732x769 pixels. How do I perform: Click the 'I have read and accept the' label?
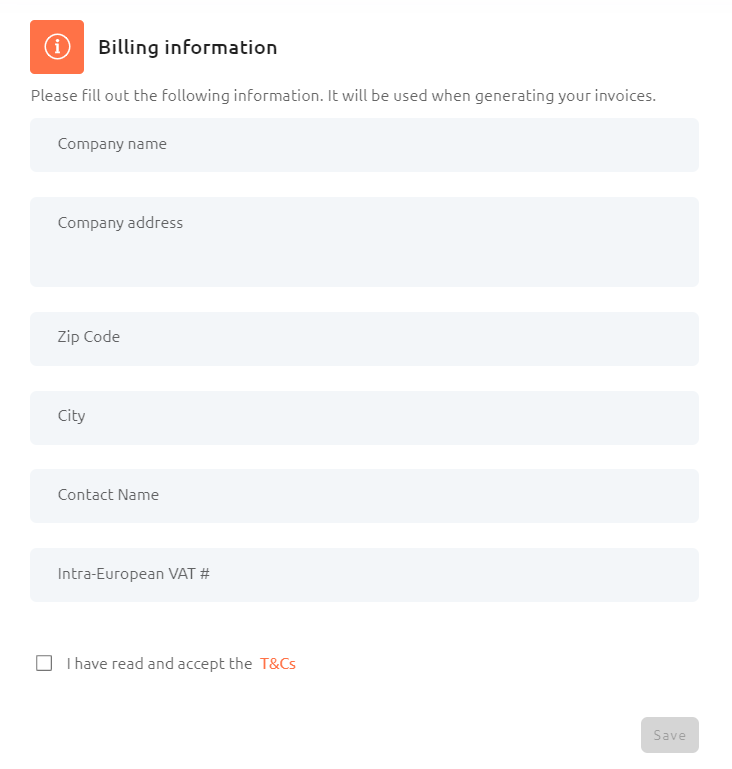click(159, 664)
